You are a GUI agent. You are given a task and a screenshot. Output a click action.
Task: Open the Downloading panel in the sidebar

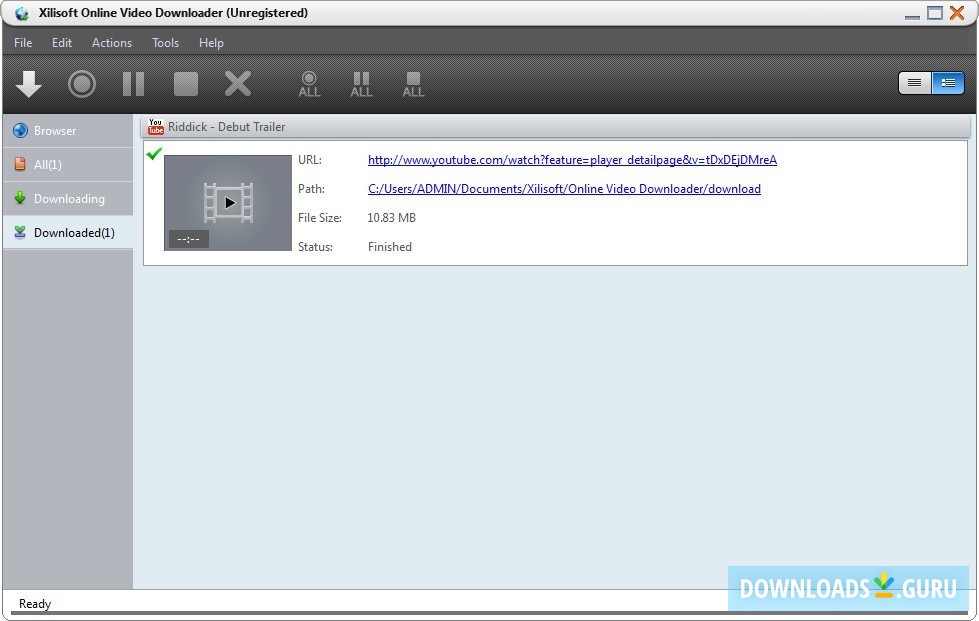pyautogui.click(x=66, y=198)
